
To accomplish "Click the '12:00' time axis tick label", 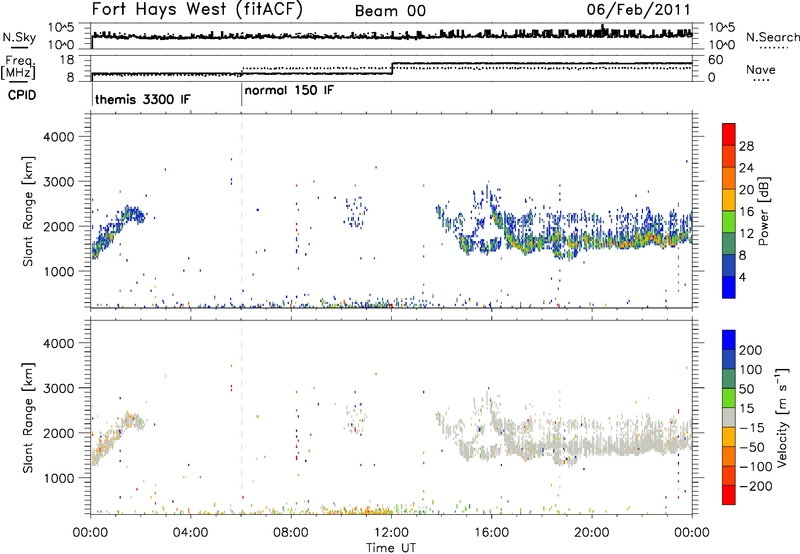I will pyautogui.click(x=391, y=533).
